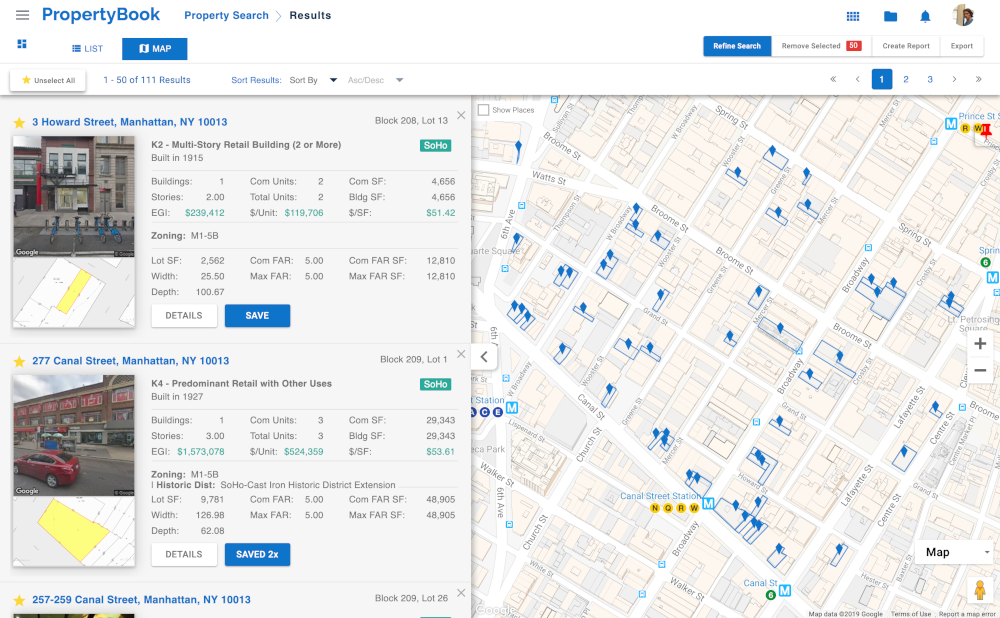Jump to first results page
Screen dimensions: 1000x618
tap(833, 80)
